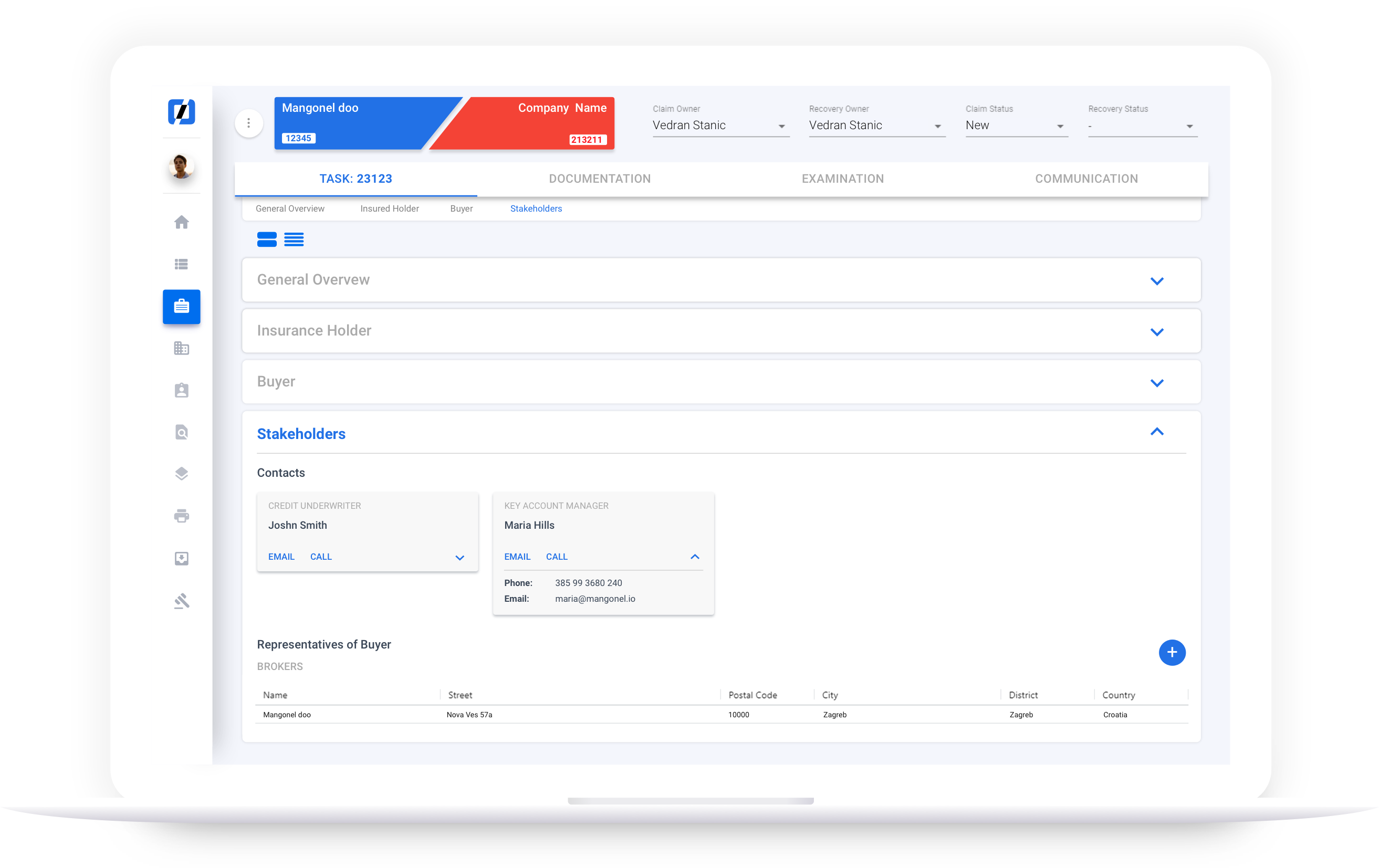The image size is (1380, 868).
Task: Open the layers icon in sidebar
Action: 181,474
